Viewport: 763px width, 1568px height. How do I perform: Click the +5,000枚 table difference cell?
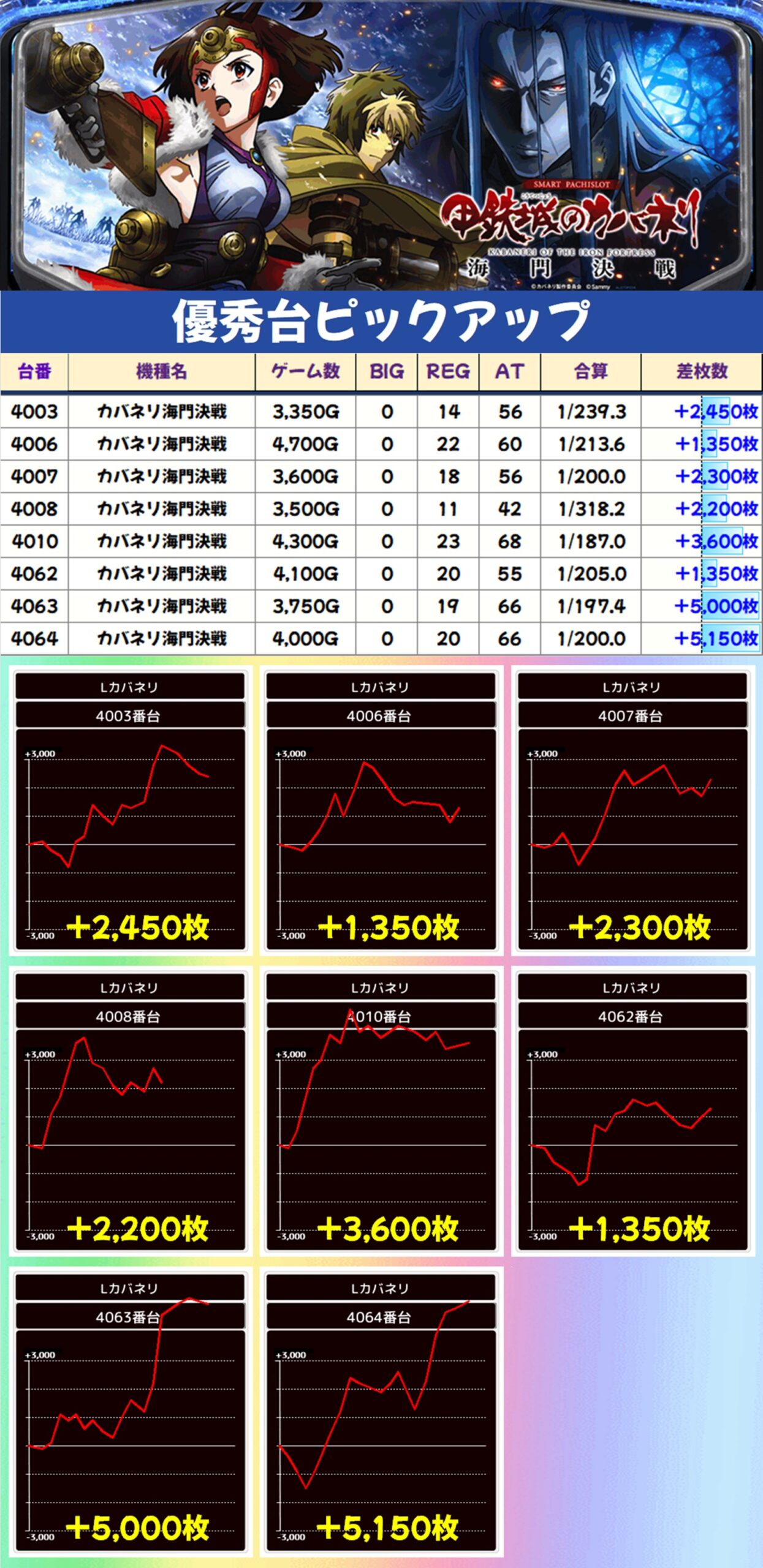(702, 606)
